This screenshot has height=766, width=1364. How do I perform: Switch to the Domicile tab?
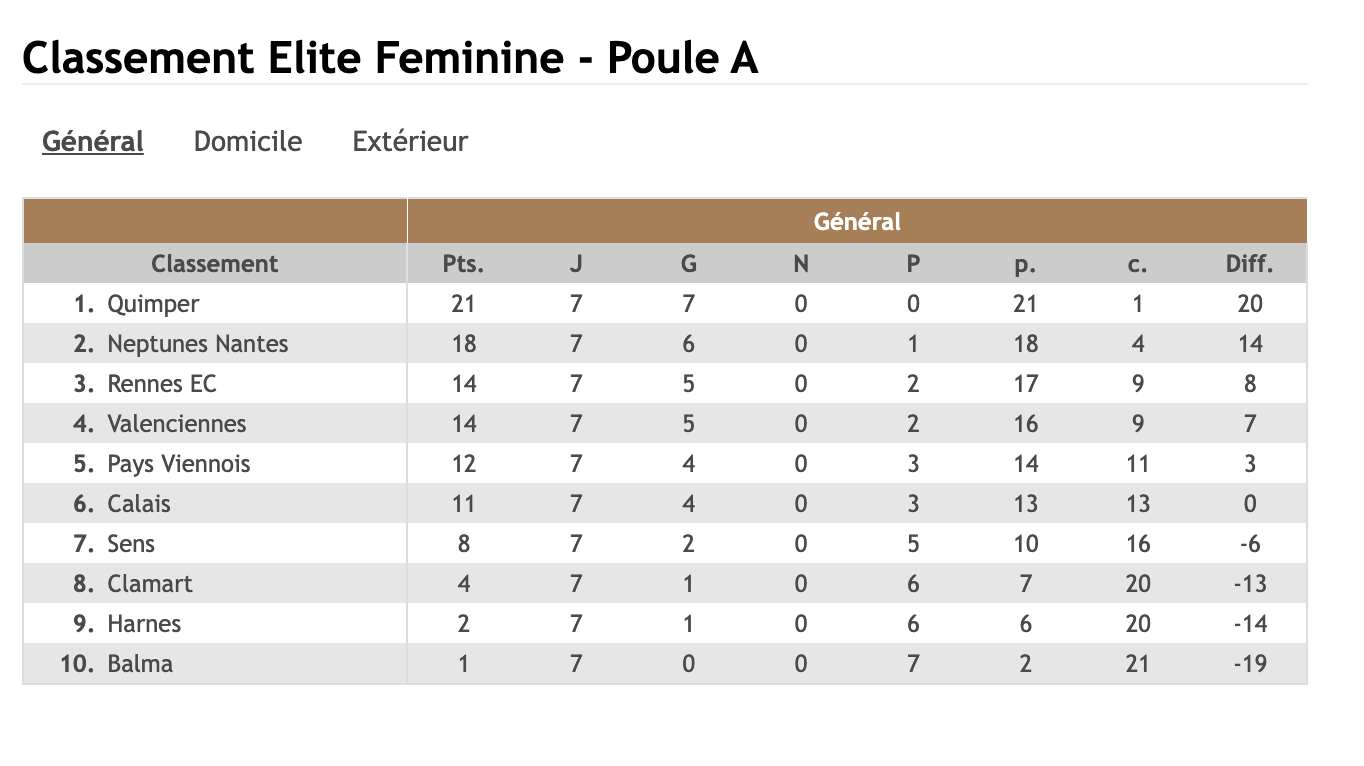click(247, 142)
